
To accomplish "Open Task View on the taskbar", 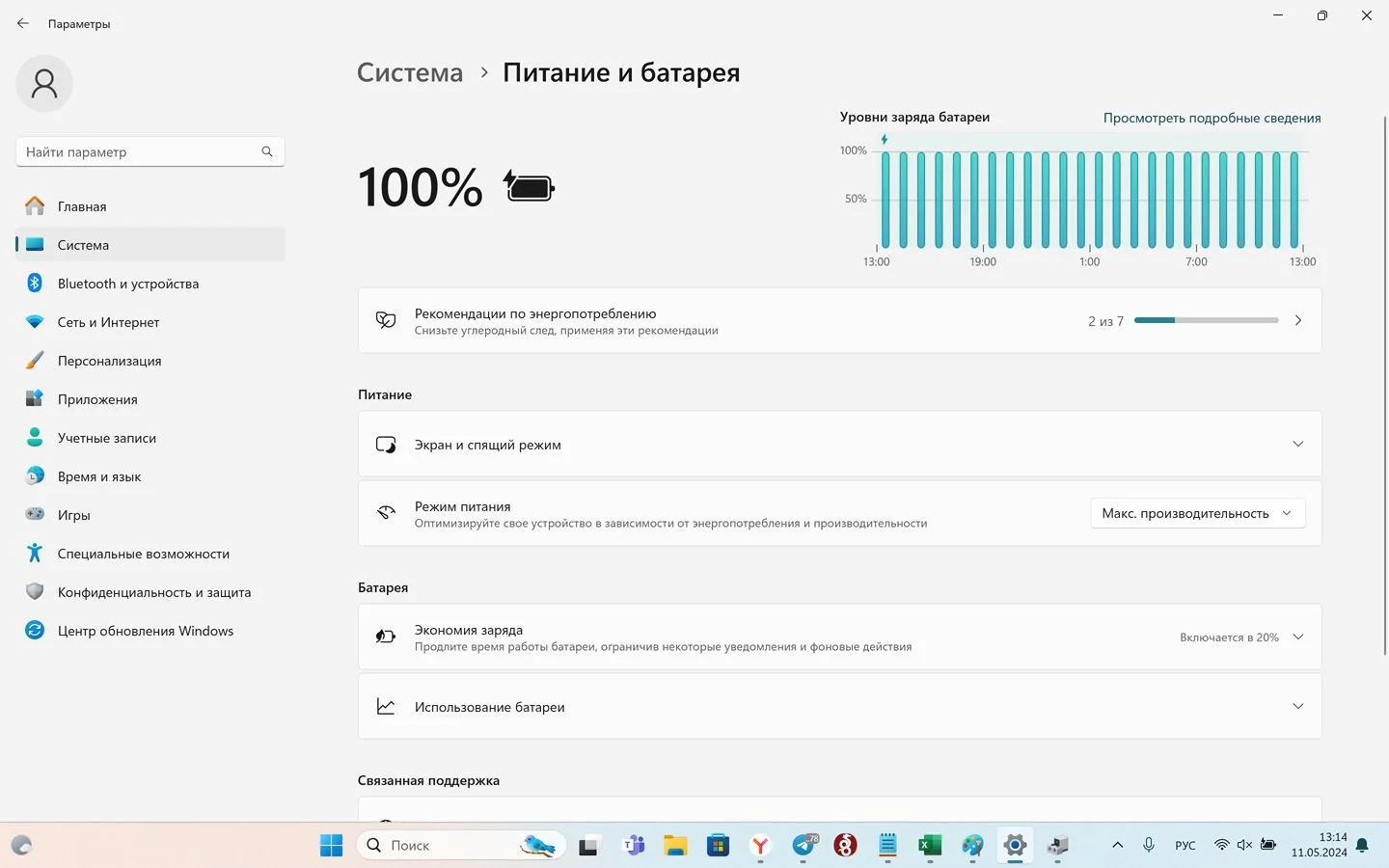I will click(x=588, y=847).
